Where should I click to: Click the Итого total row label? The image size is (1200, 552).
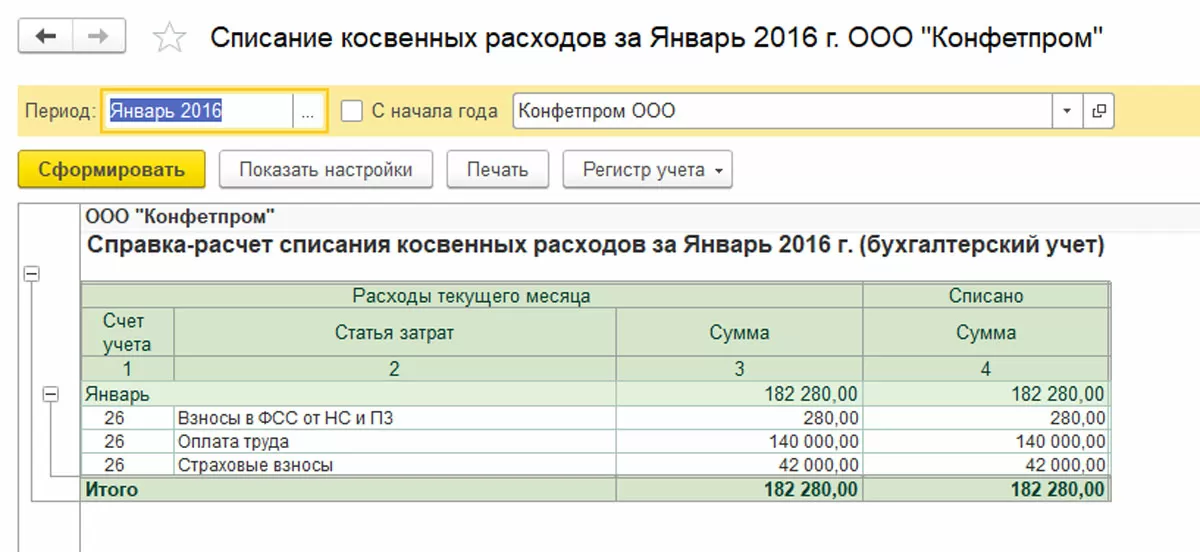[112, 490]
